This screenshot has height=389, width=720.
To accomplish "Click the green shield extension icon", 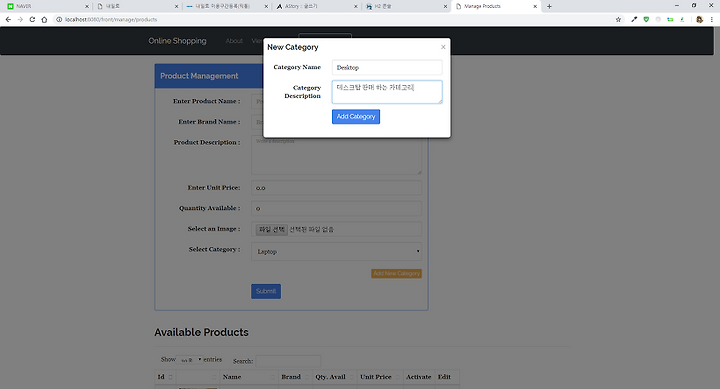I will (646, 19).
